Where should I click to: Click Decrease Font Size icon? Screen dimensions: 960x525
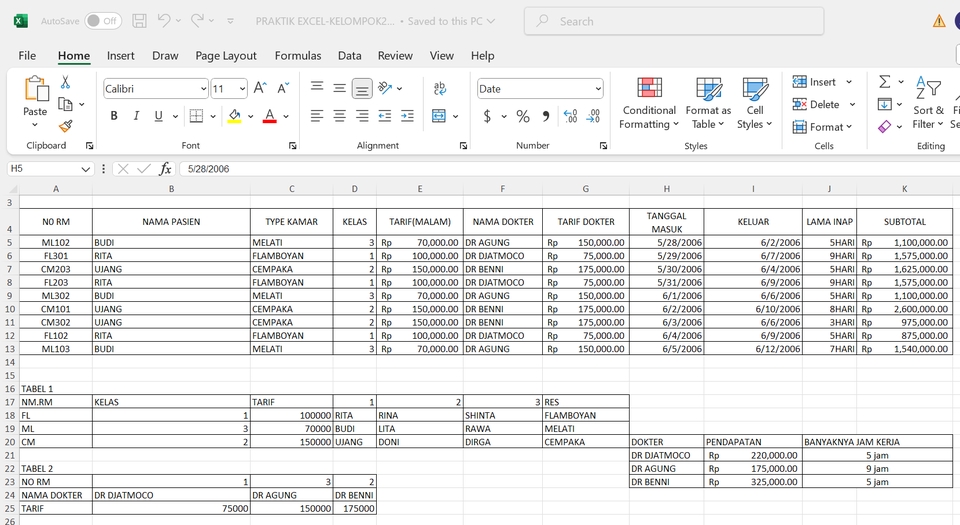pos(283,88)
